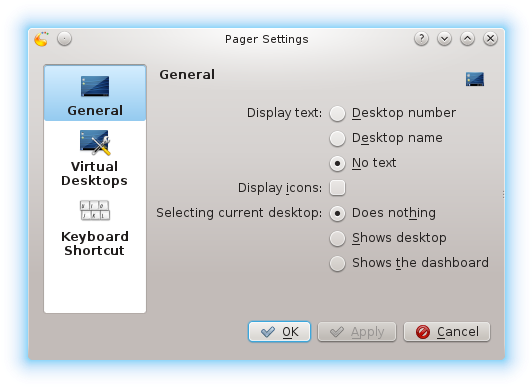This screenshot has height=387, width=532.
Task: Click the Pager Settings title text
Action: pos(267,39)
